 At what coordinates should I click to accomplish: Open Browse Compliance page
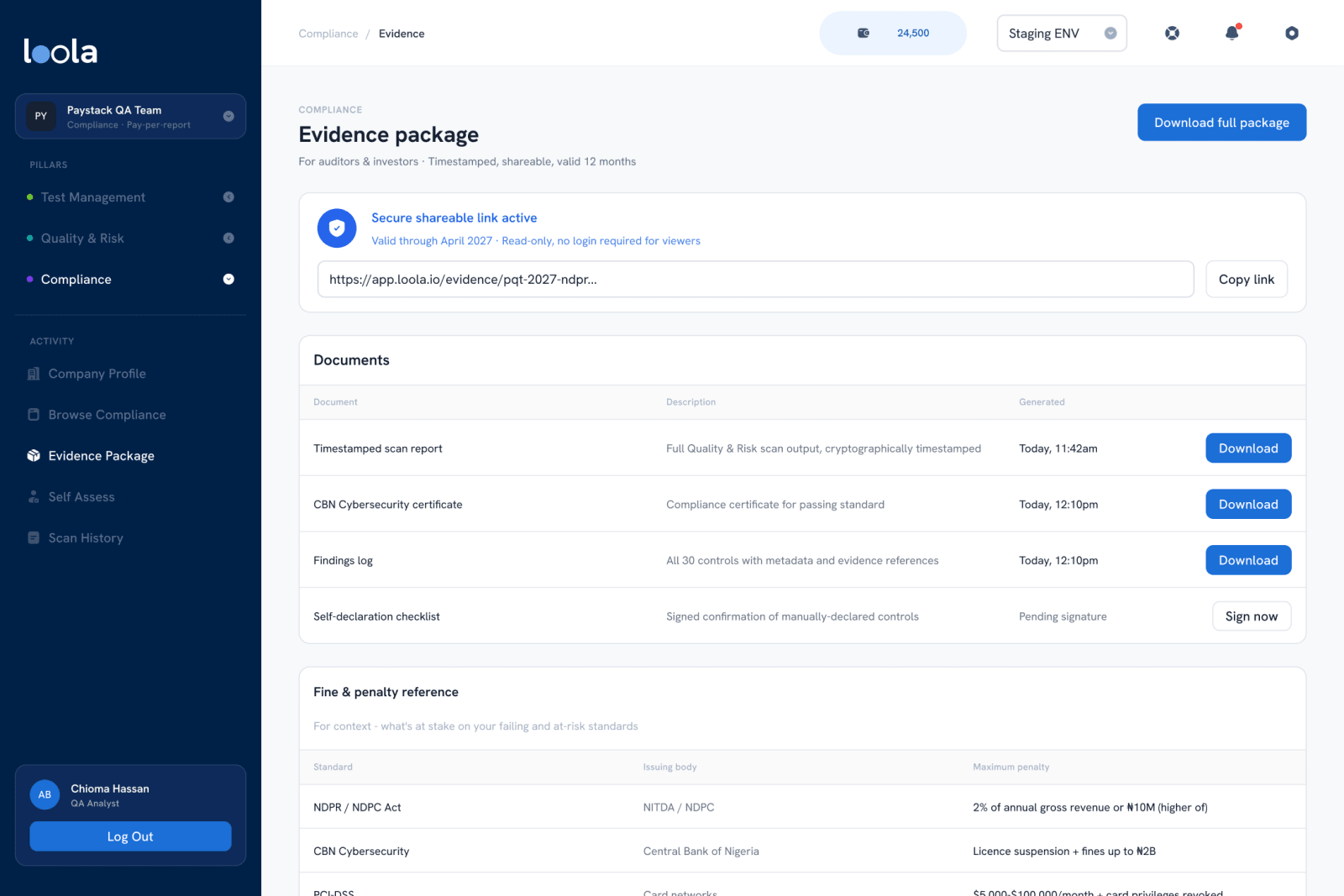point(108,415)
